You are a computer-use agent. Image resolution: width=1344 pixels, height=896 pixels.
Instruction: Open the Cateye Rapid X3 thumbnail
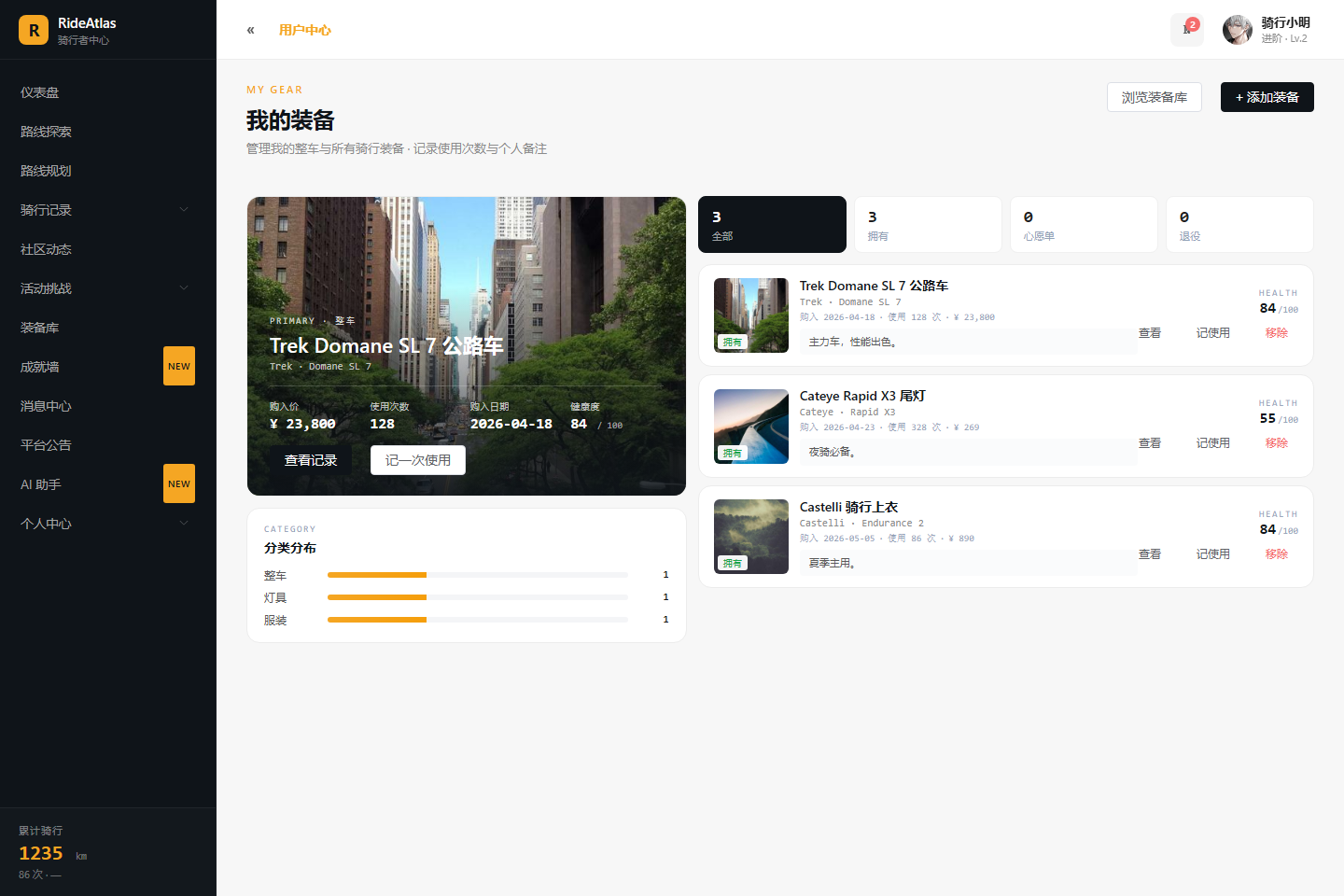coord(751,427)
